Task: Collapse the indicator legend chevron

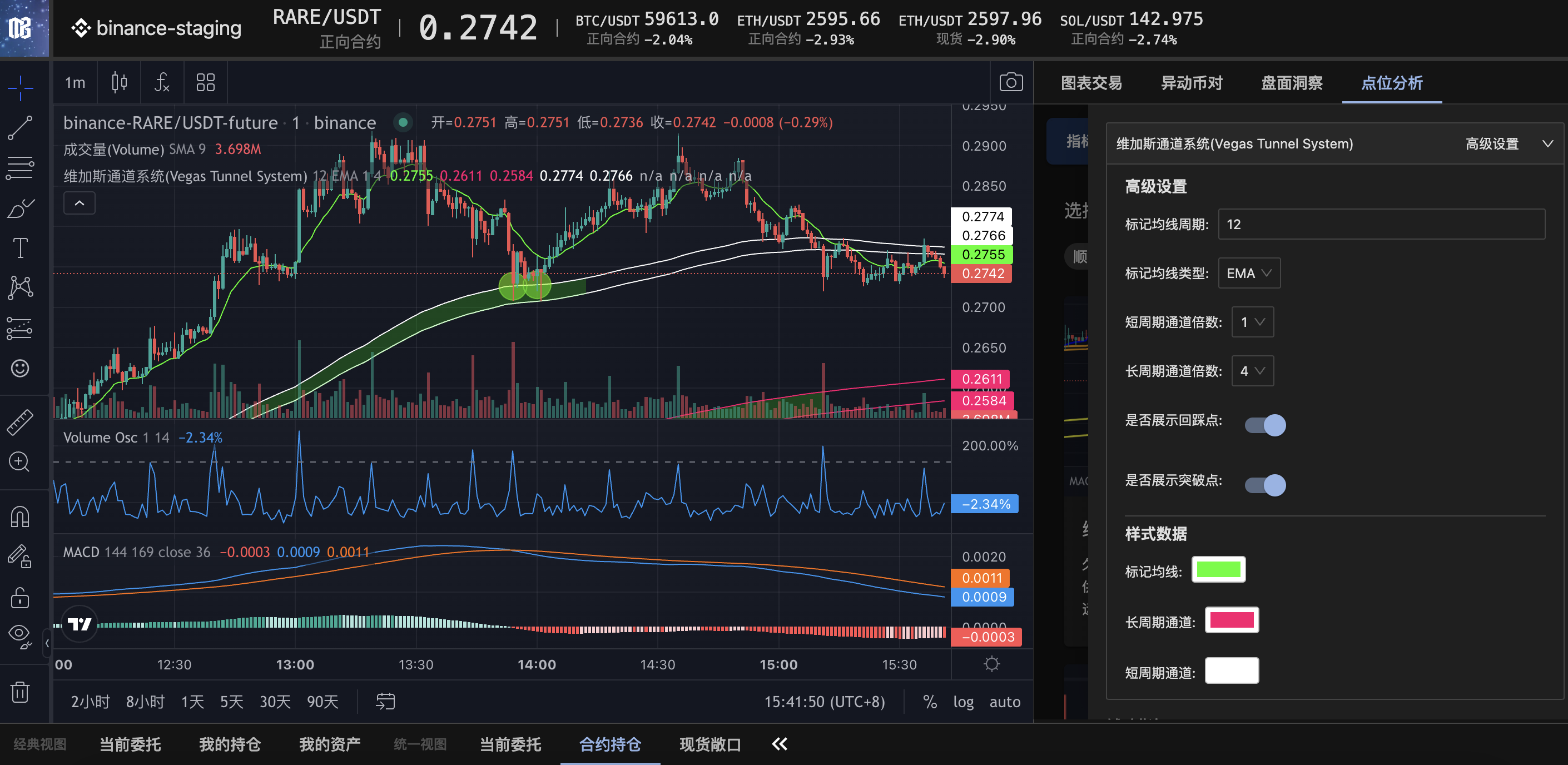Action: (79, 203)
